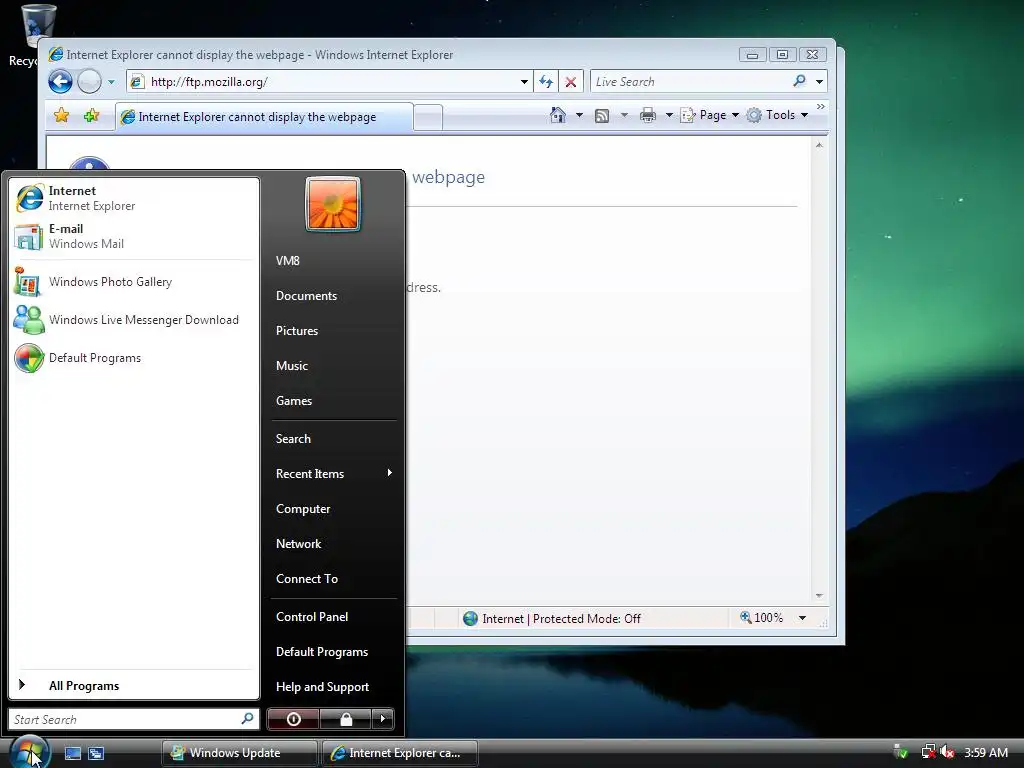Open Favorites Center star icon
1024x768 pixels.
[61, 116]
